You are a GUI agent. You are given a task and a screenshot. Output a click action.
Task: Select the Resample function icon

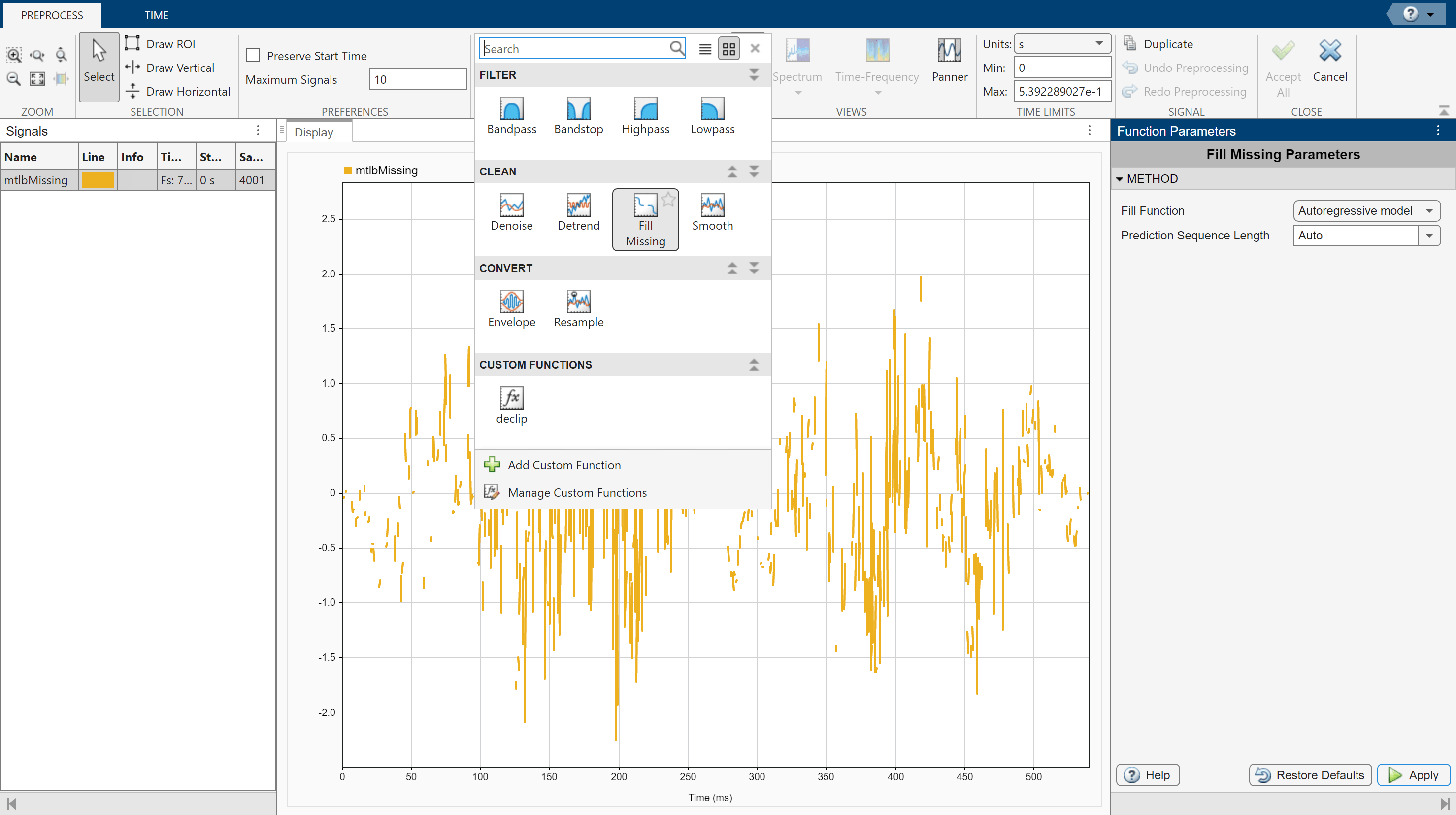pyautogui.click(x=578, y=302)
